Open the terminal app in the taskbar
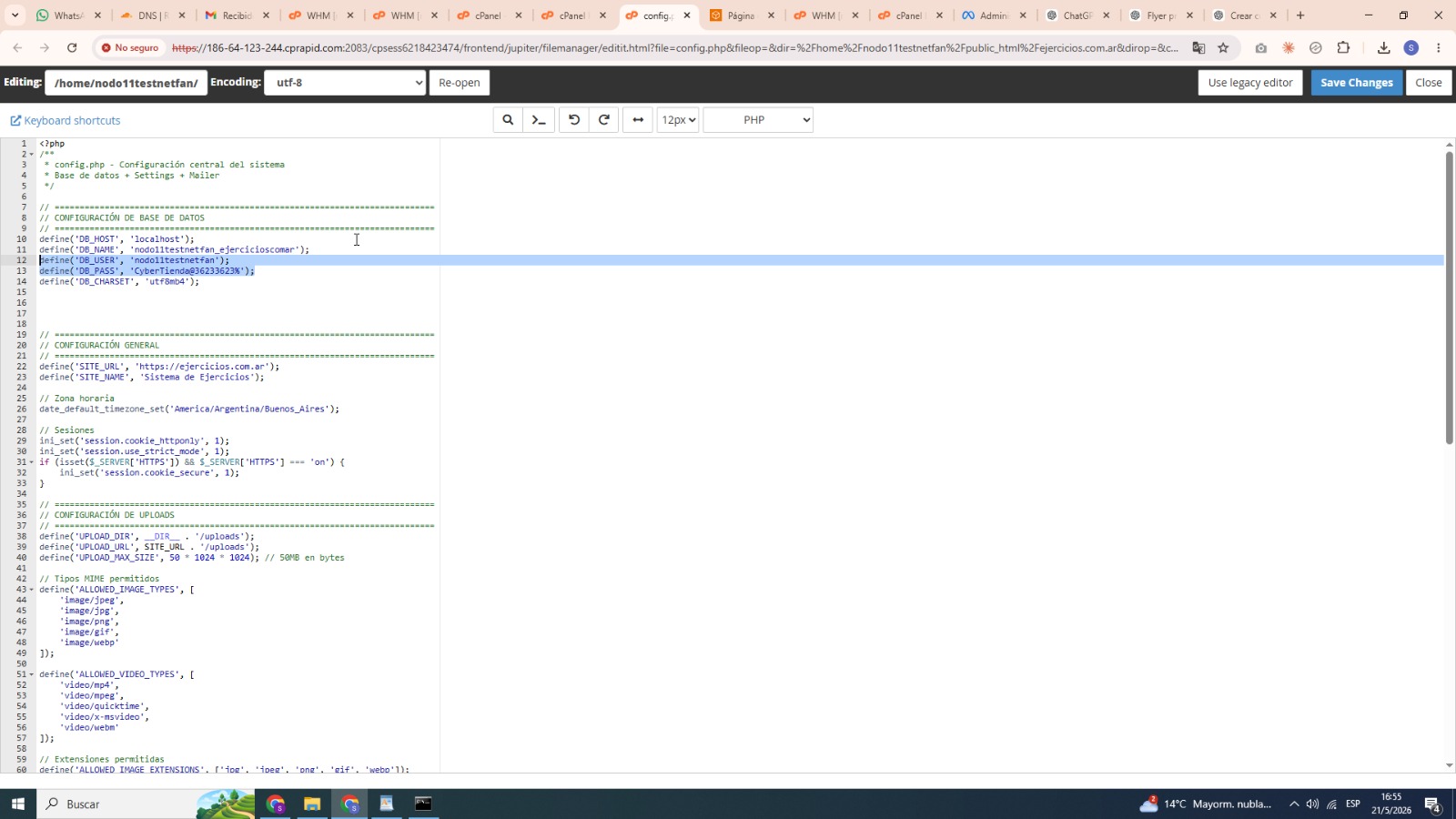The image size is (1456, 819). point(423,804)
